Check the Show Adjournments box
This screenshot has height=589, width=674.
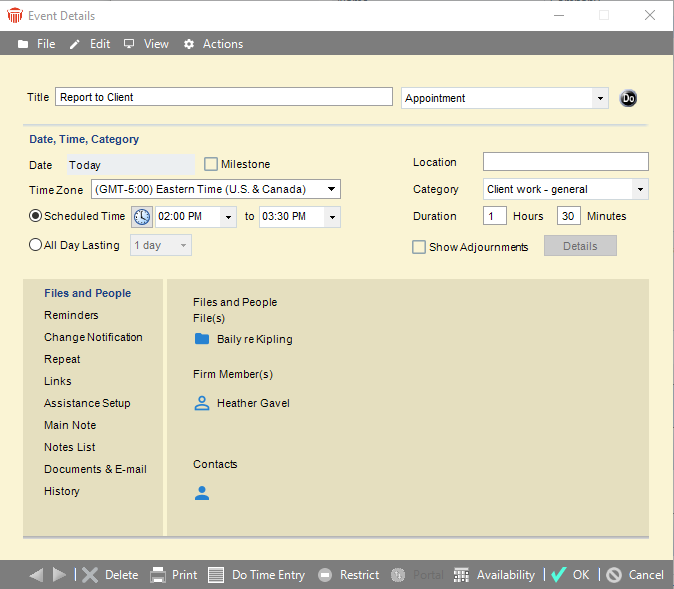tap(419, 247)
